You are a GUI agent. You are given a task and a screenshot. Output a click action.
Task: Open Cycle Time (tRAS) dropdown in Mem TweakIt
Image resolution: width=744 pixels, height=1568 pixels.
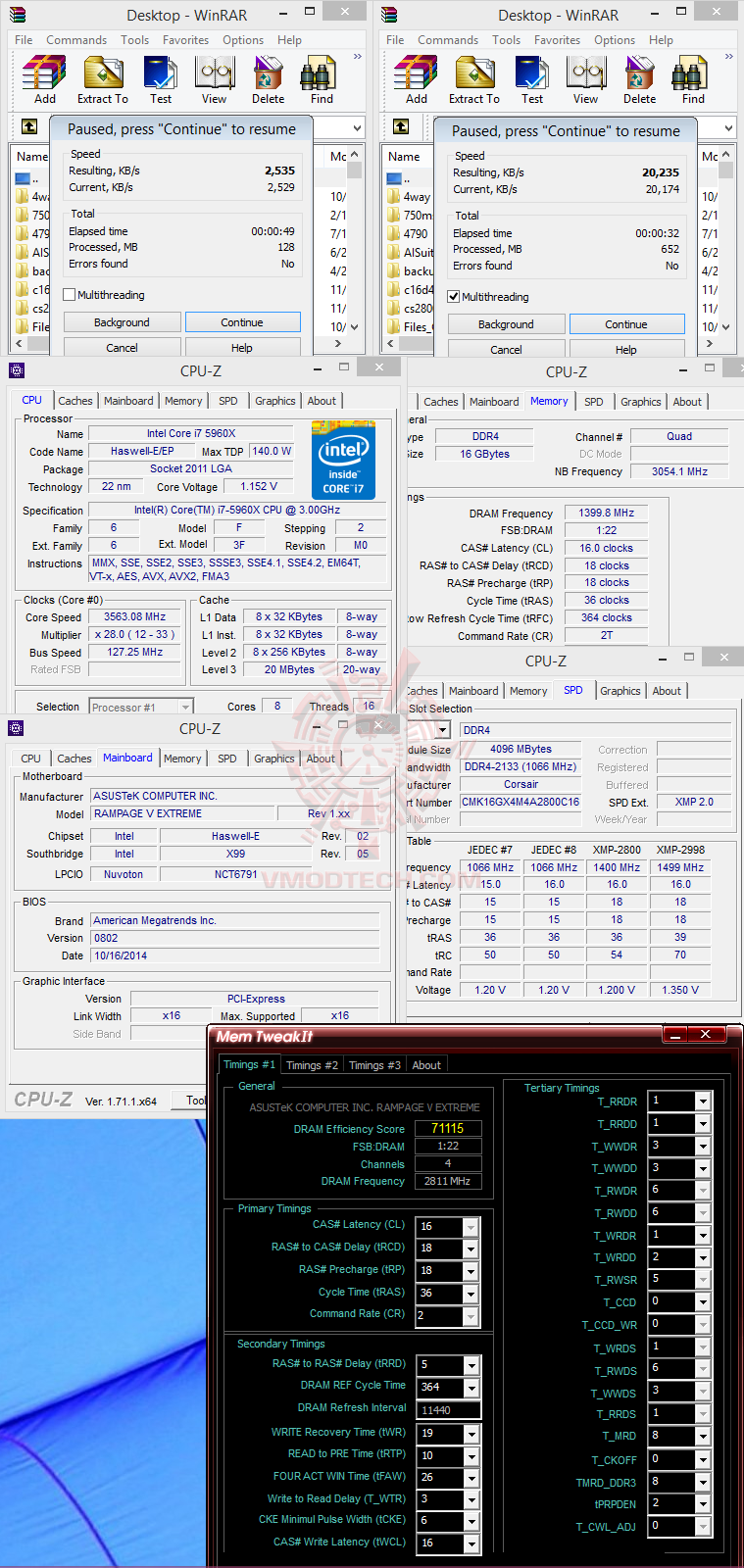[471, 1295]
